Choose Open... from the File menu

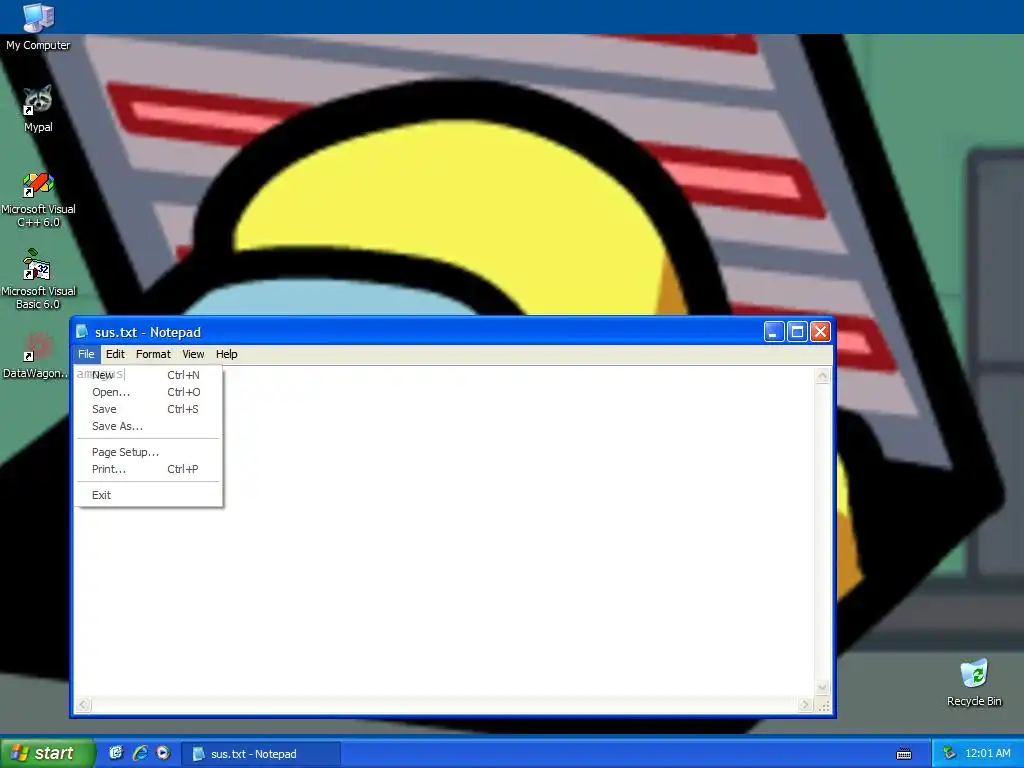pyautogui.click(x=149, y=392)
